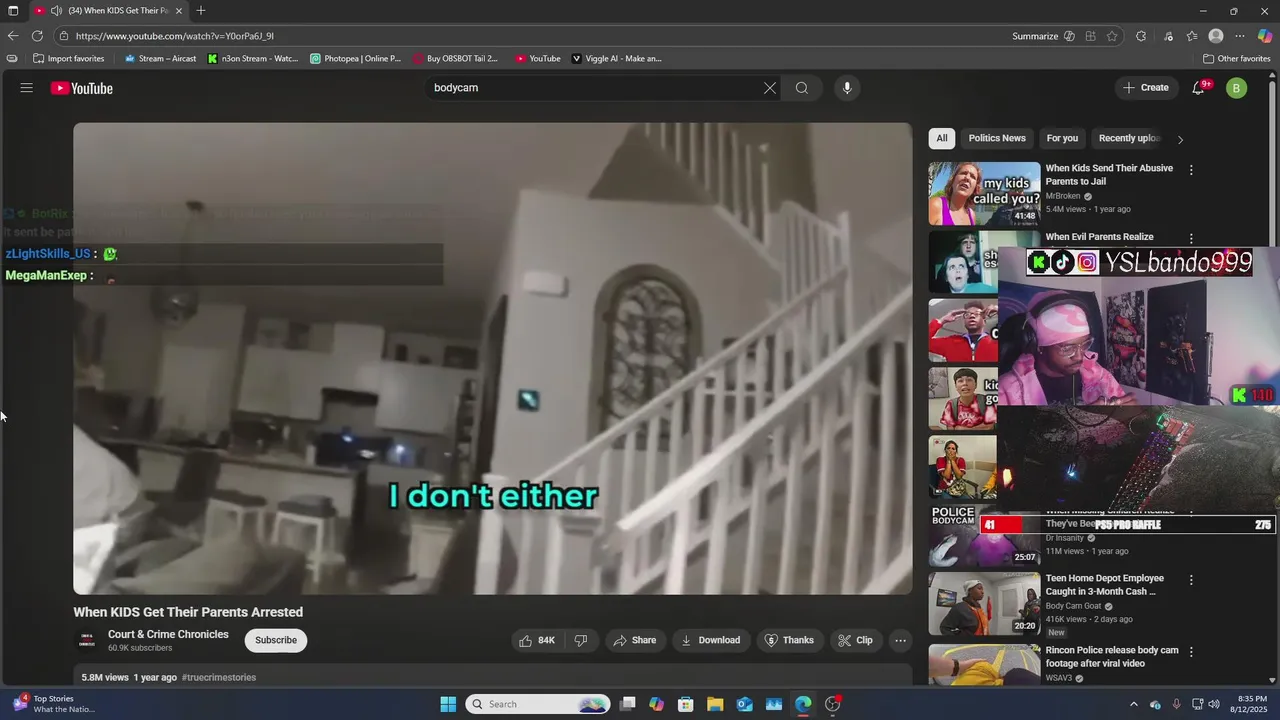Open Windows Start menu

coord(448,704)
